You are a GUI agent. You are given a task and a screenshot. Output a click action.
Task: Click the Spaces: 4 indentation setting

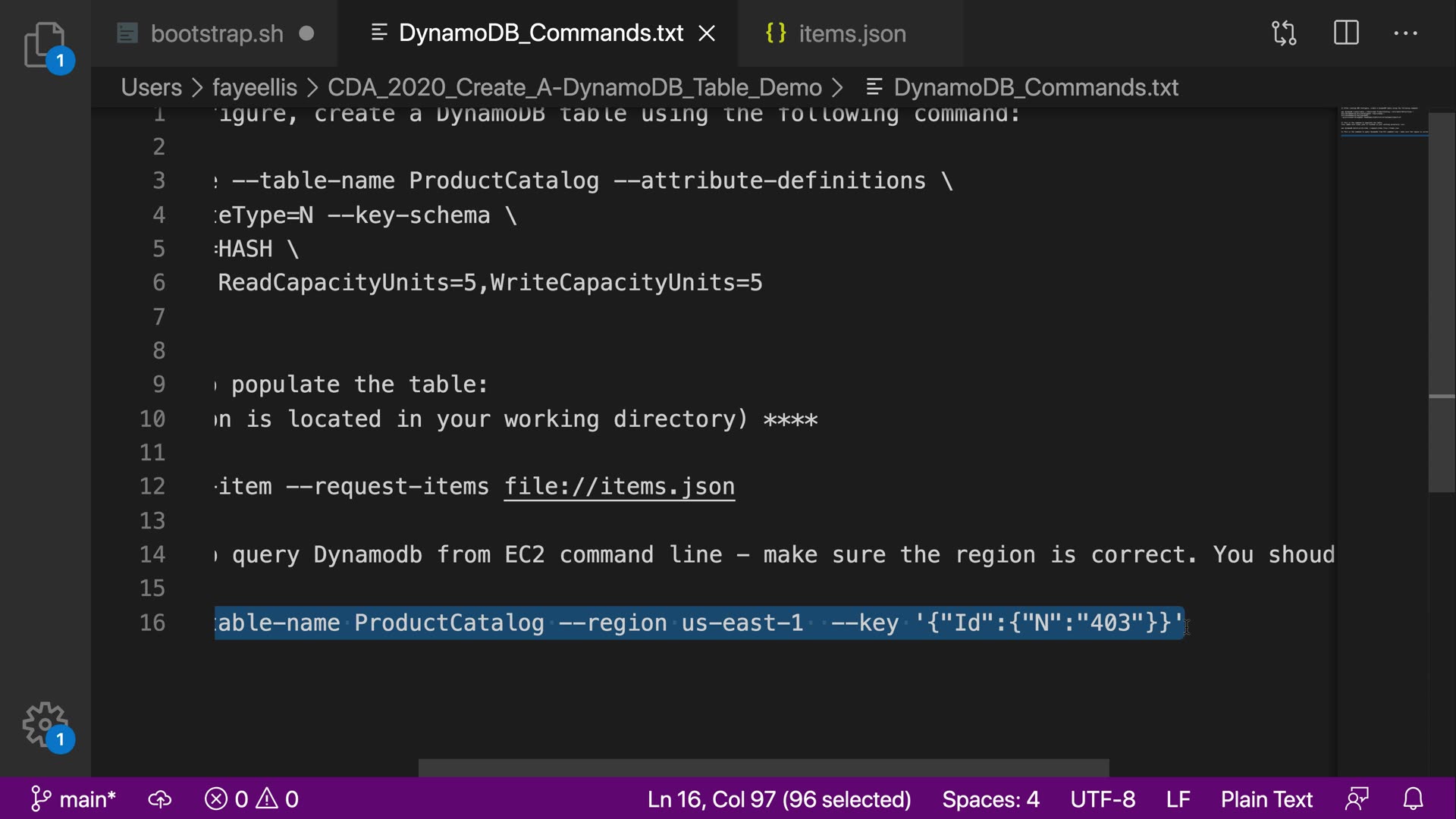[990, 799]
